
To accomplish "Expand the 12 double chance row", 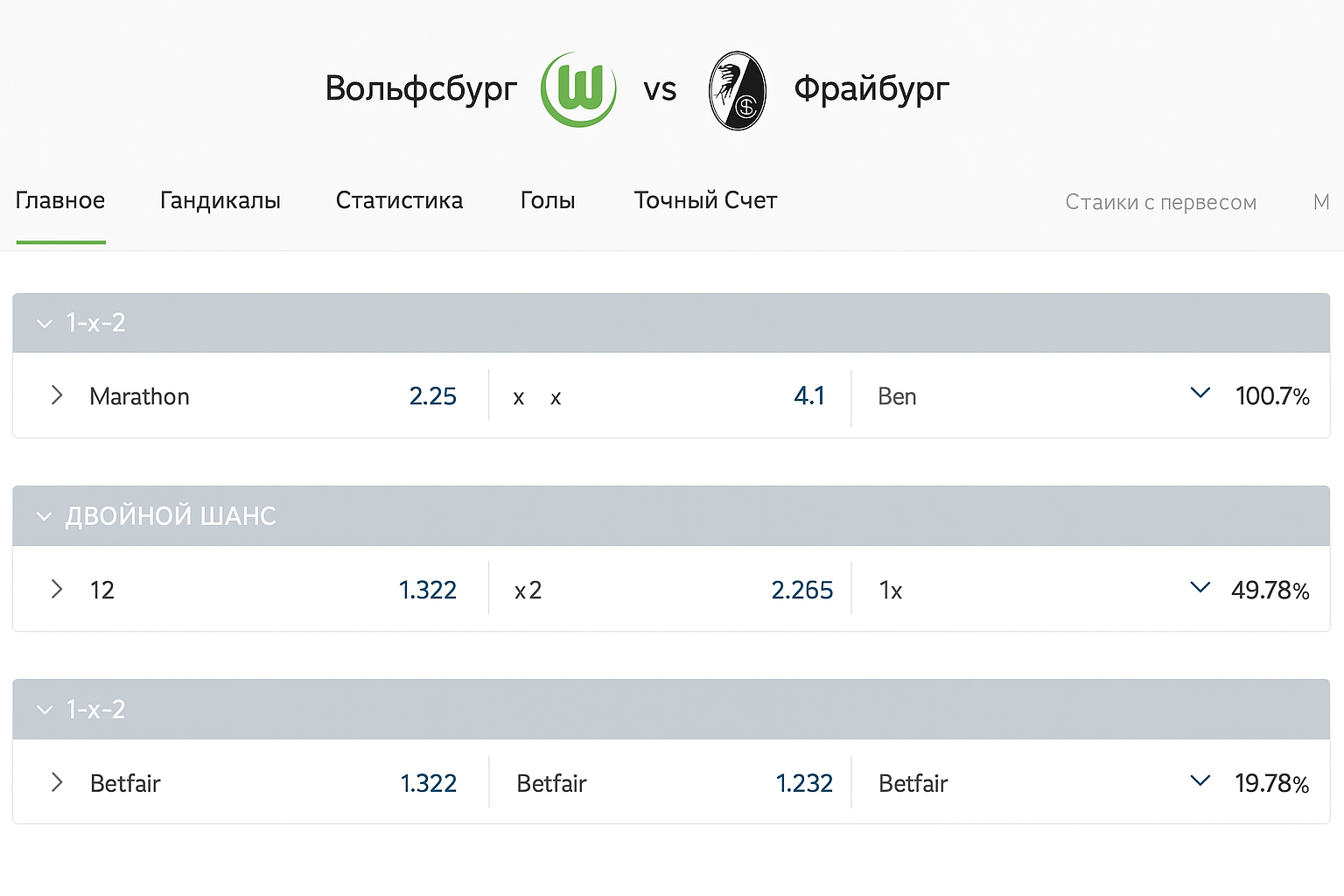I will coord(57,589).
